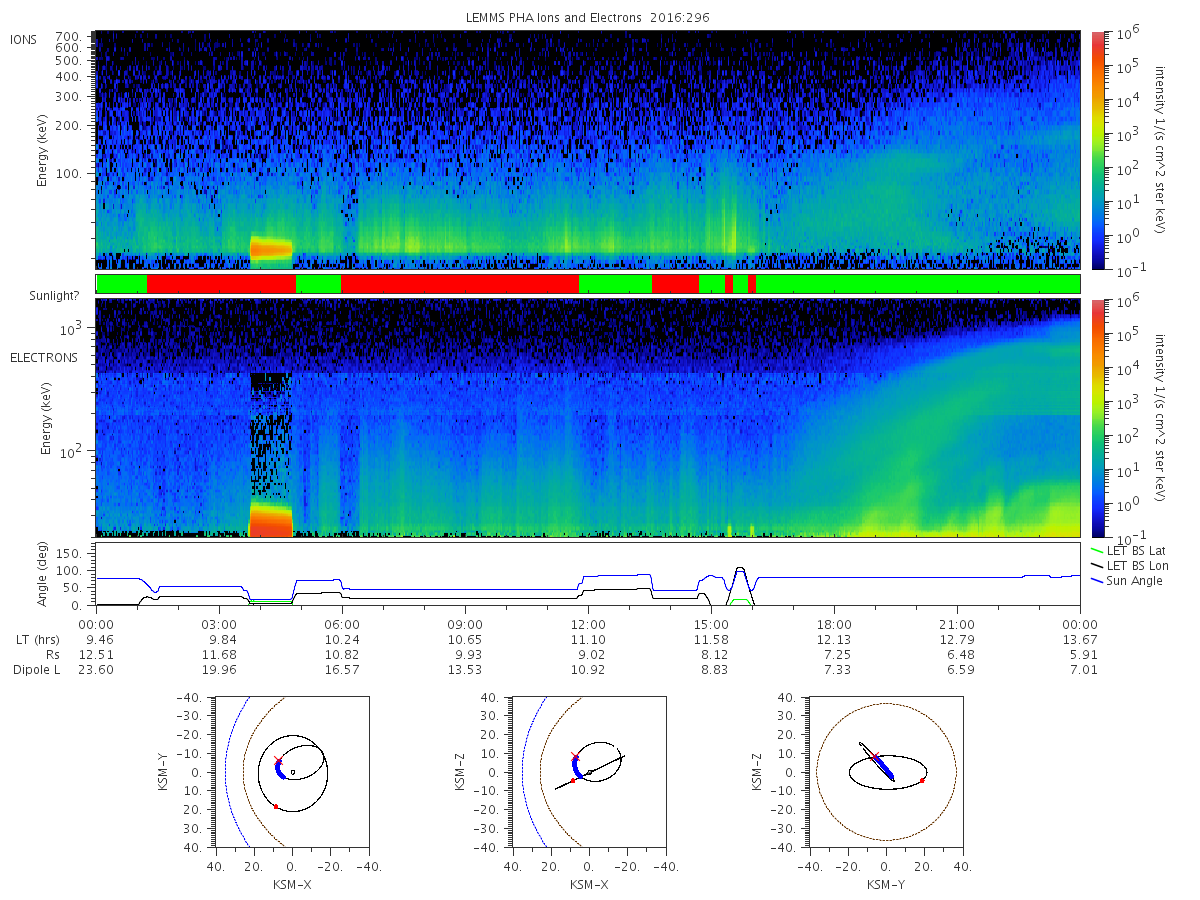1200x900 pixels.
Task: Click the Dipole L value 23.60
Action: point(96,669)
